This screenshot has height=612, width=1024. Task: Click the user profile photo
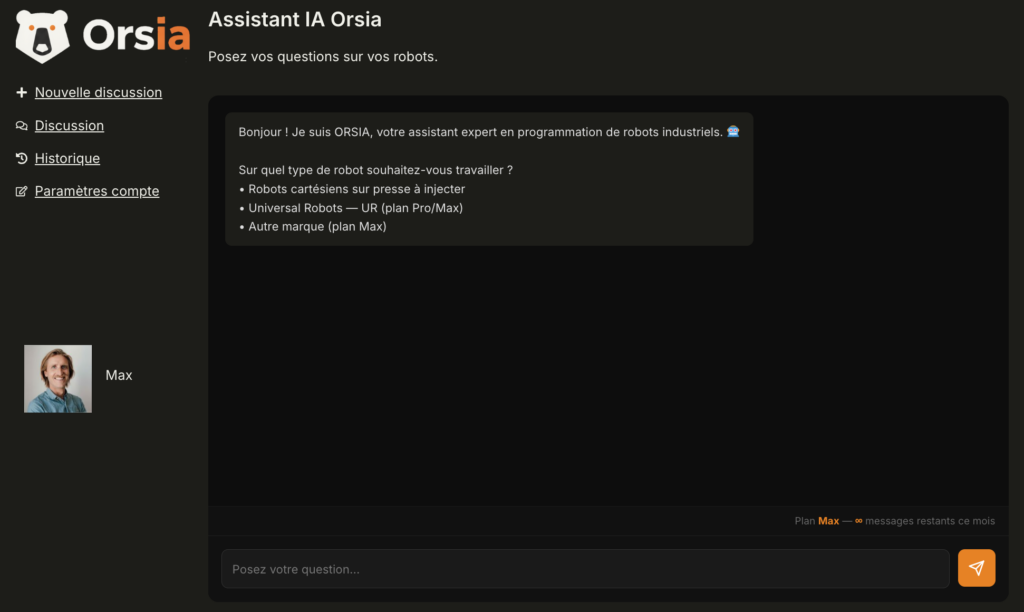pyautogui.click(x=58, y=379)
